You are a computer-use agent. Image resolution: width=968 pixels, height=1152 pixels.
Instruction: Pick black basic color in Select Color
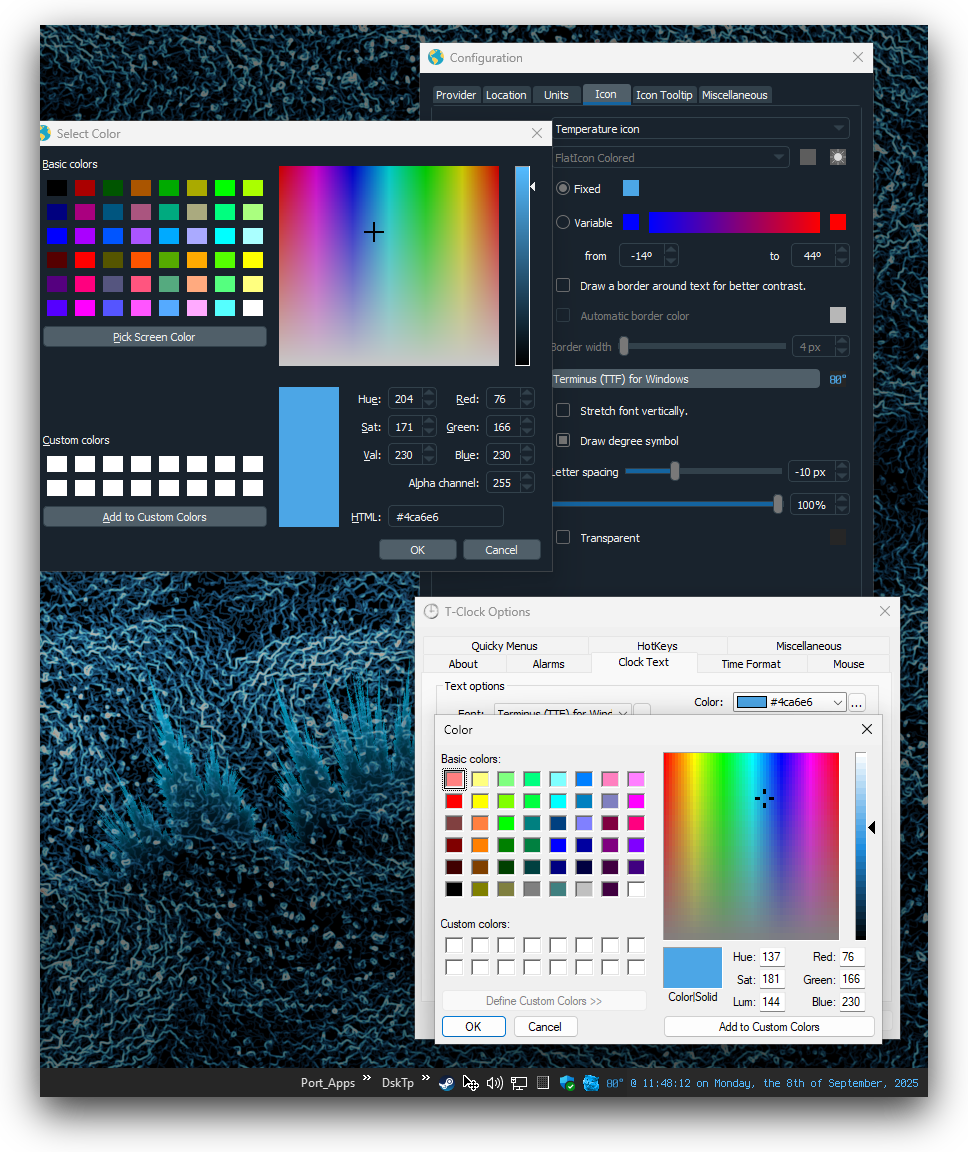tap(57, 188)
